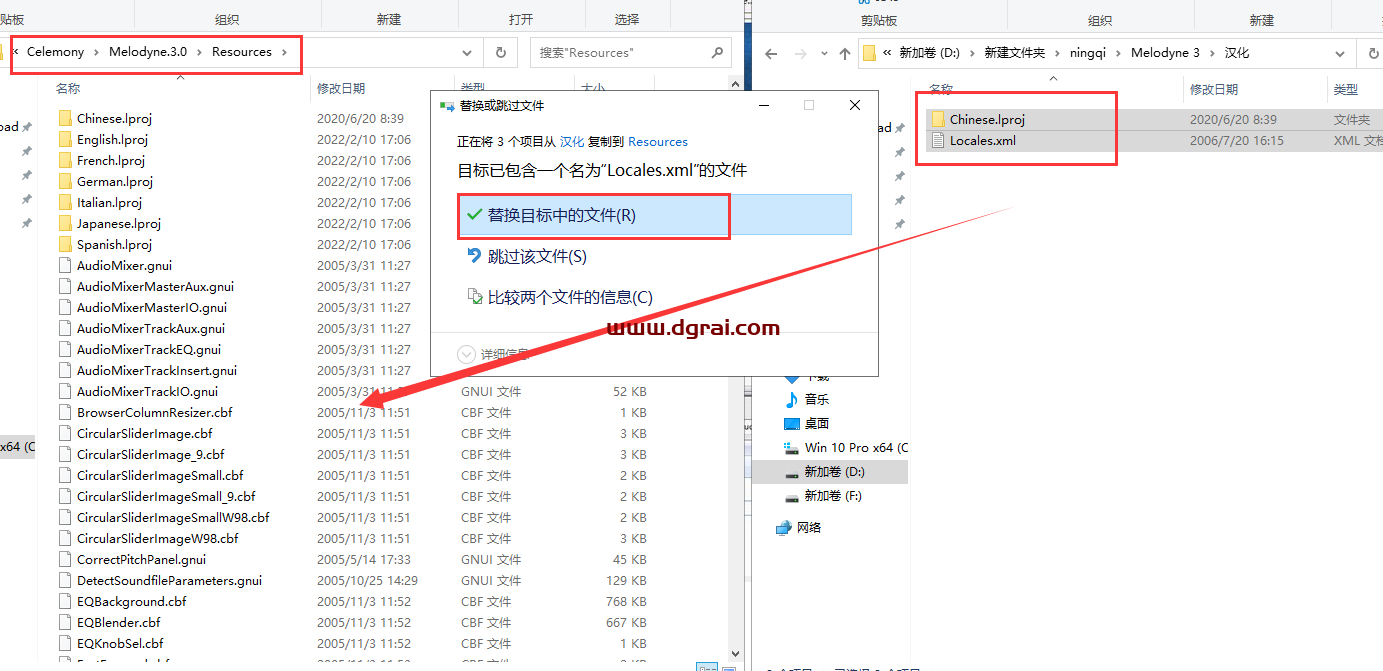
Task: Select the AudioMixerTrackIO.gnui file name
Action: click(x=147, y=391)
